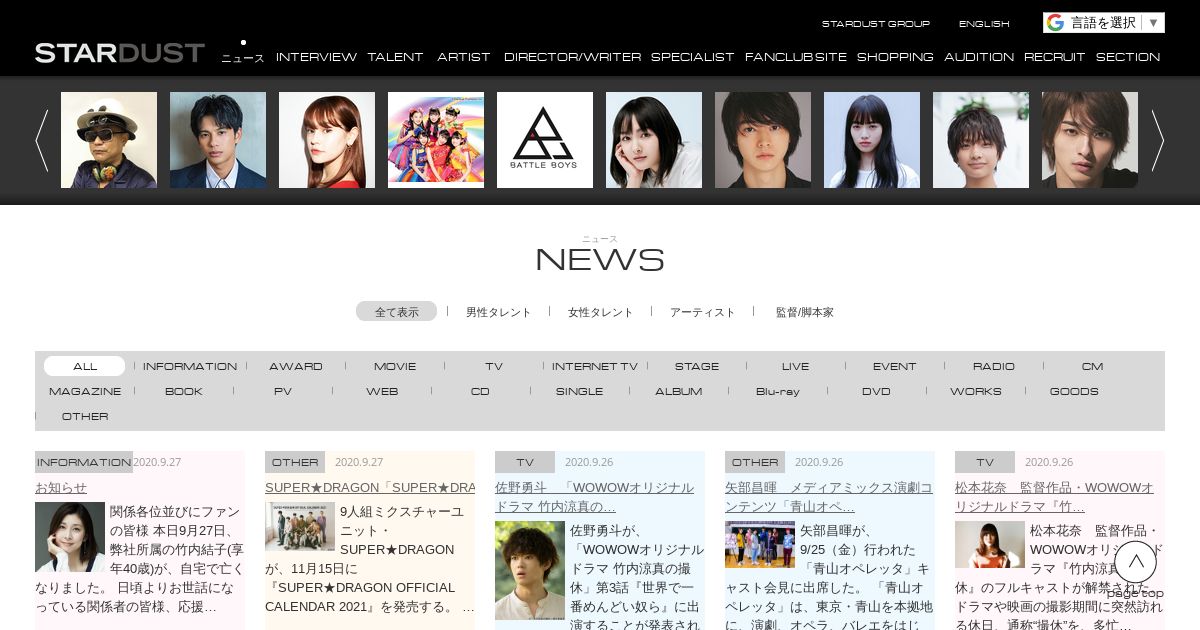Screen dimensions: 1200x630
Task: Click the page top arrow button
Action: pyautogui.click(x=1135, y=562)
